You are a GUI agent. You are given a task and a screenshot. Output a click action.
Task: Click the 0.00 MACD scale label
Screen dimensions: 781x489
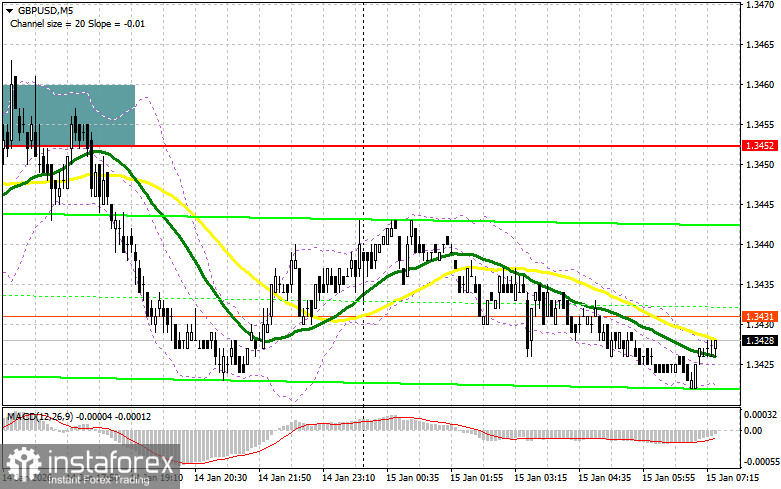point(753,431)
